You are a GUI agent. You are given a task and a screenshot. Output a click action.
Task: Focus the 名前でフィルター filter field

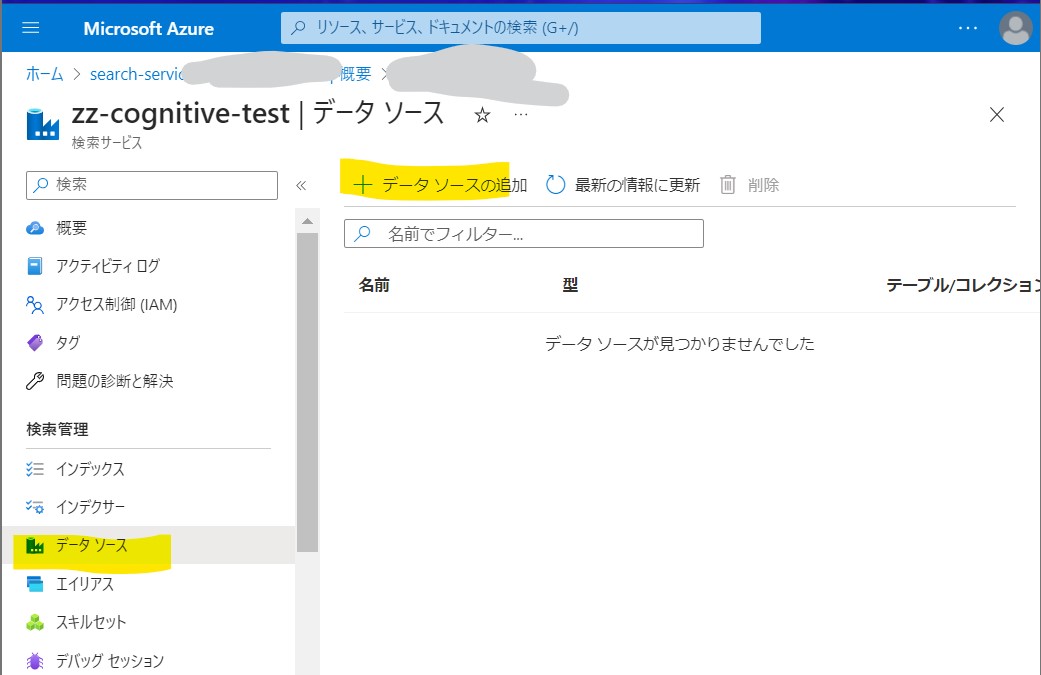click(524, 234)
